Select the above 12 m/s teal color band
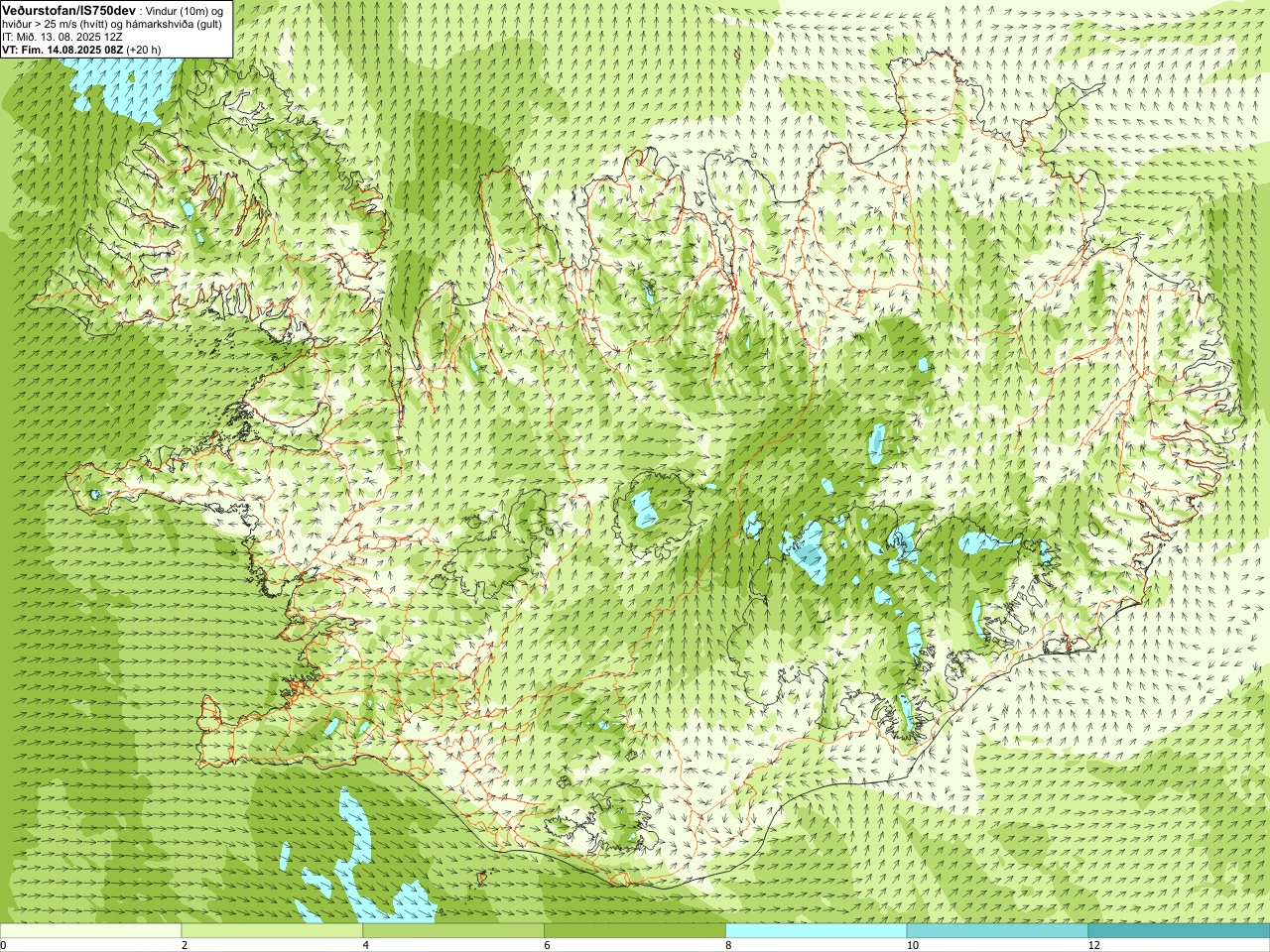The image size is (1270, 952). 1179,931
